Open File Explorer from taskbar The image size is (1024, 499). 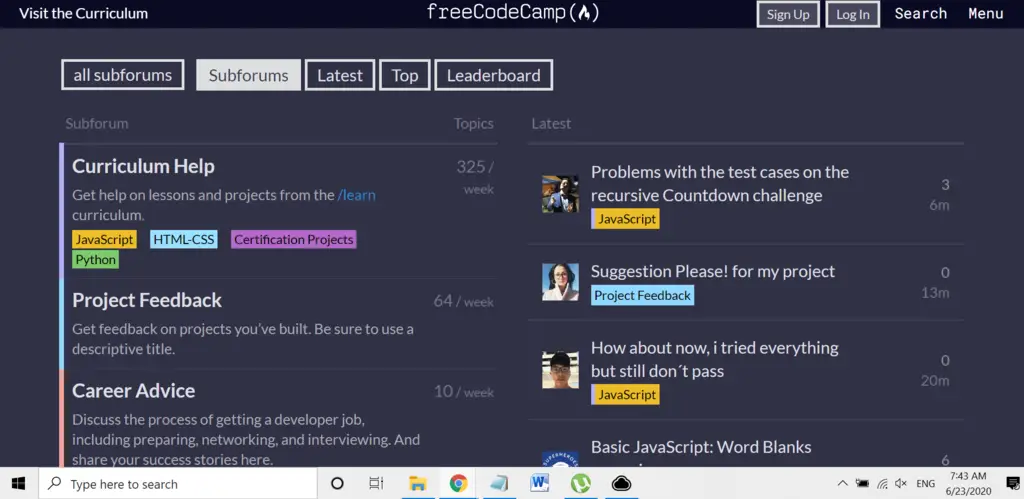[417, 483]
